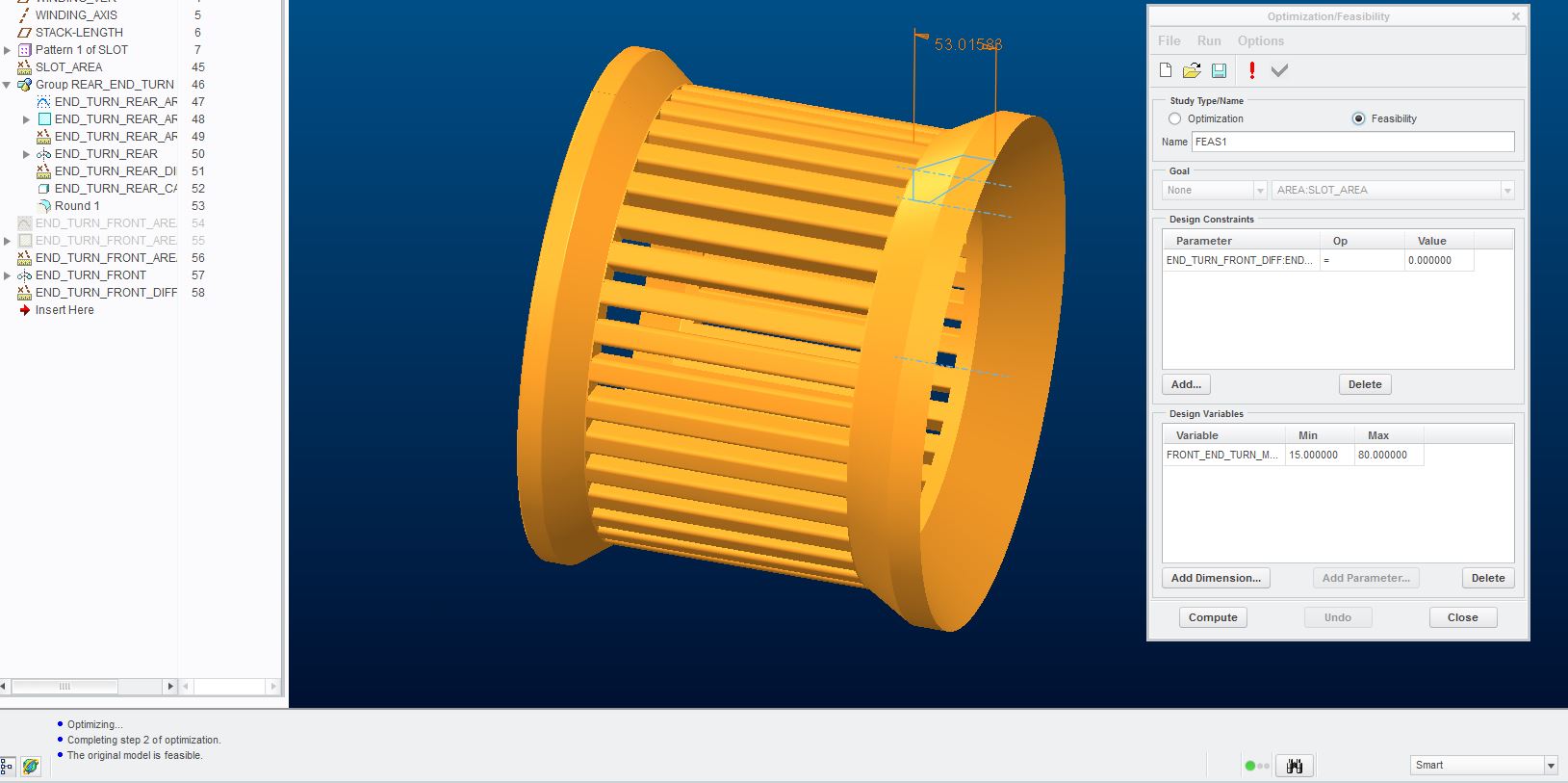This screenshot has width=1568, height=783.
Task: Expand feature 48 END_TURN_REAR_AR node
Action: [26, 119]
